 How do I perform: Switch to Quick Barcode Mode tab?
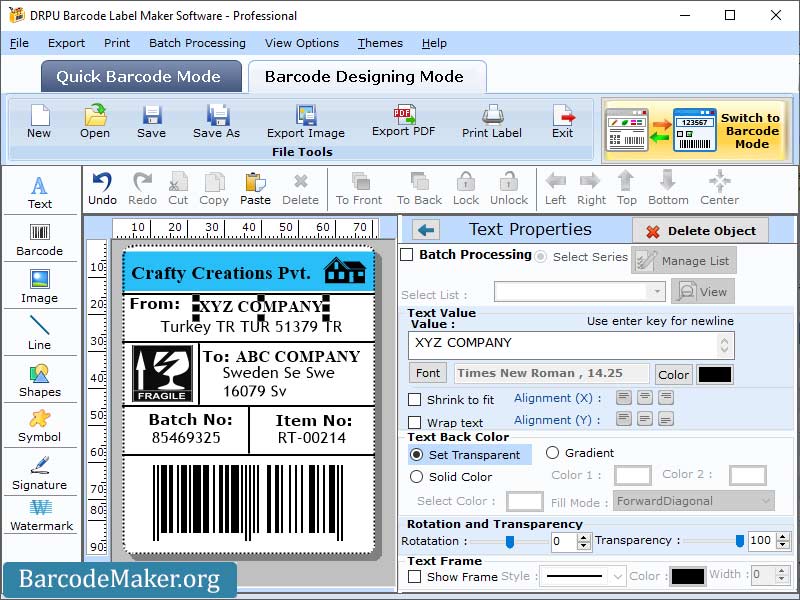[140, 76]
